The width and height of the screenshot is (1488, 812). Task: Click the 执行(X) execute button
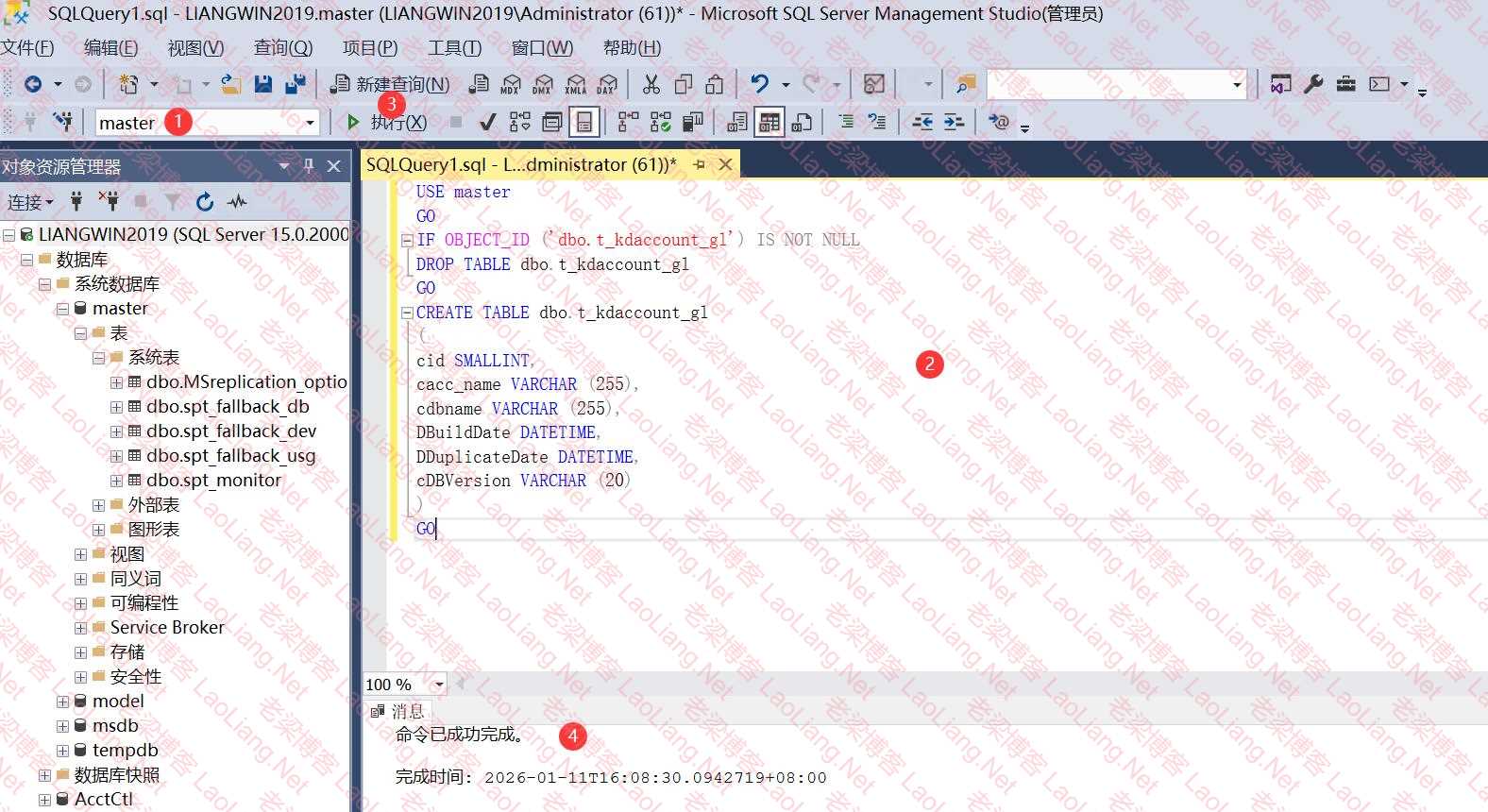pos(387,122)
